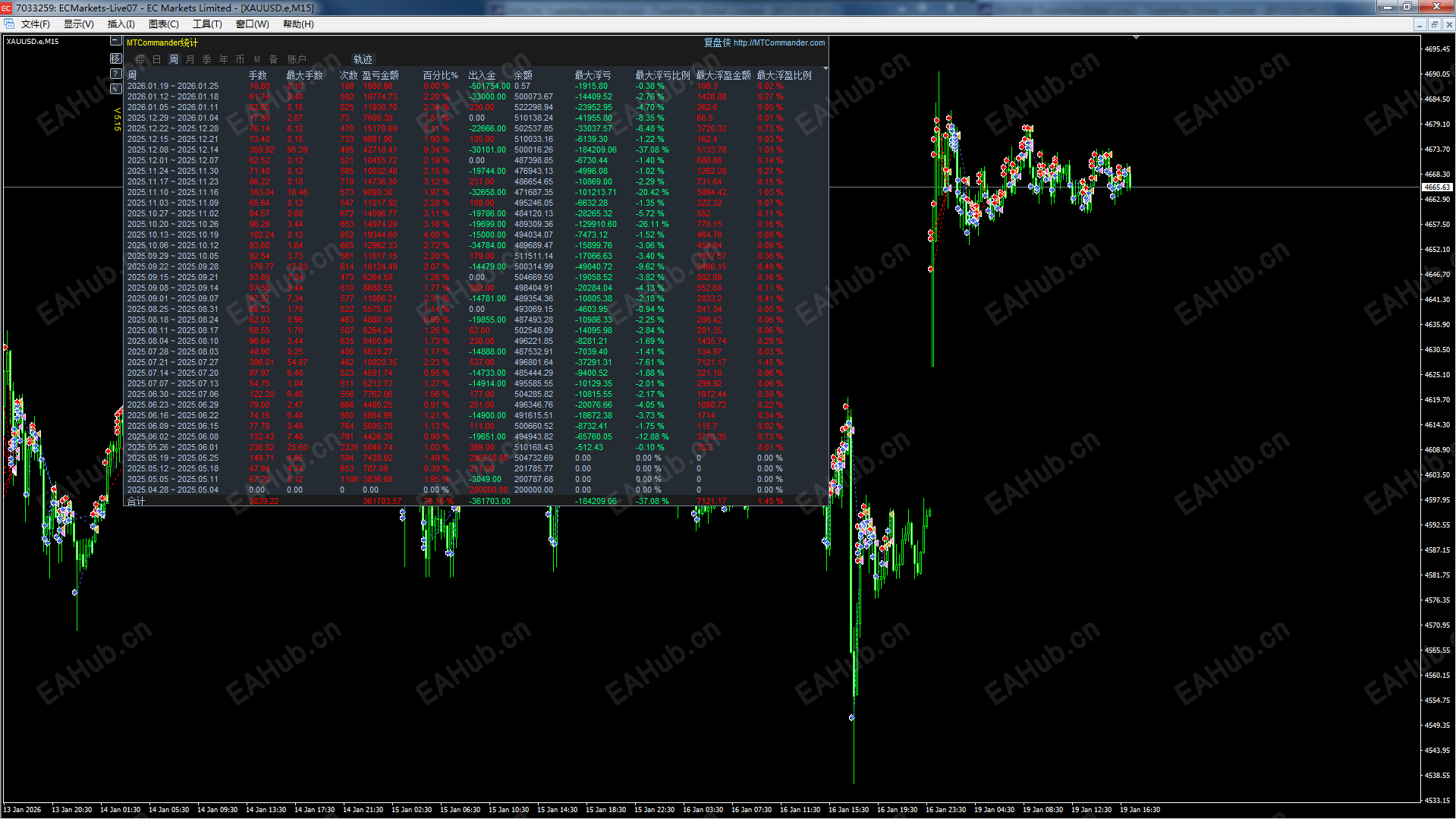Open the 窗口(W) menu
This screenshot has height=819, width=1456.
tap(252, 24)
